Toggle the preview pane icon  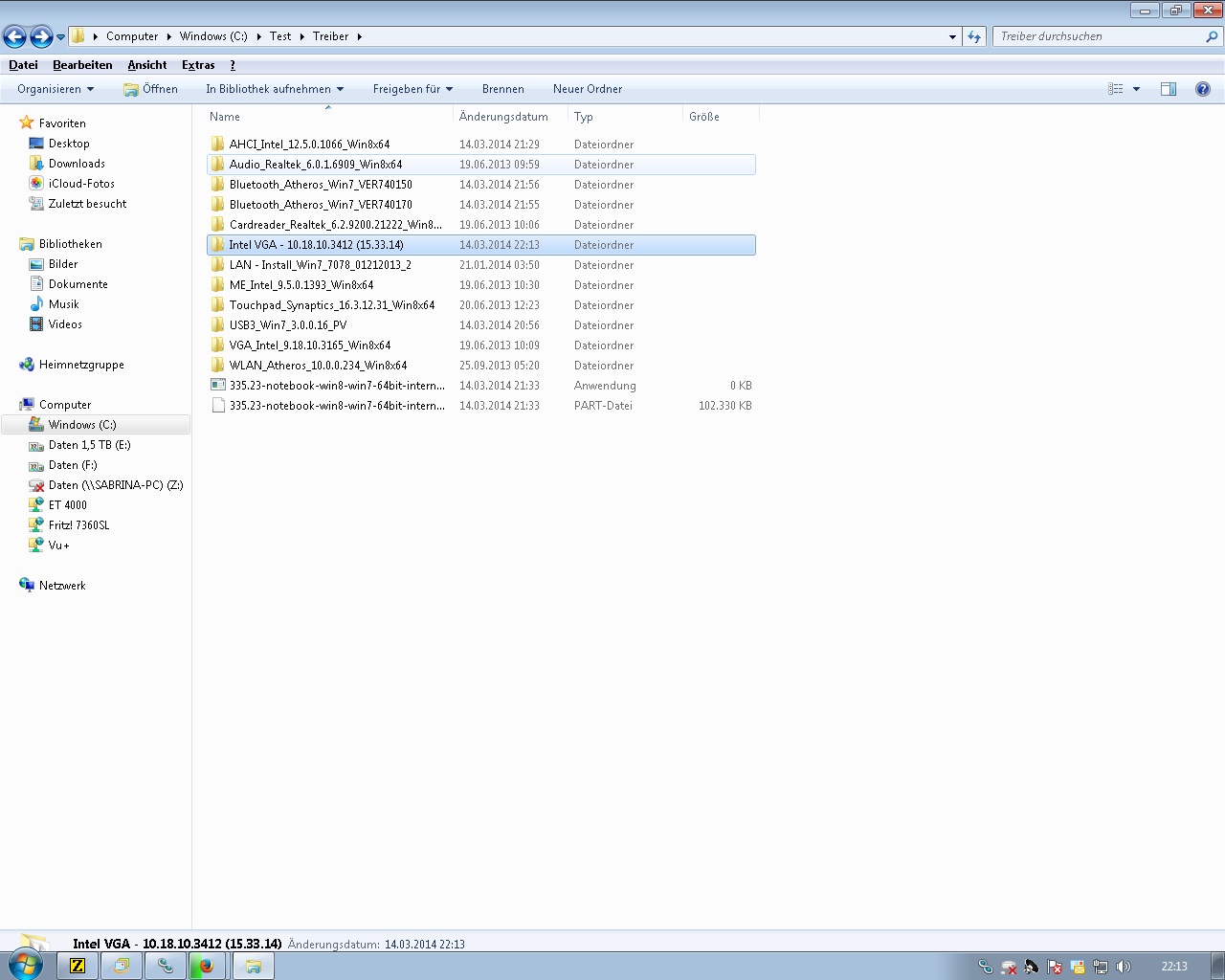1169,89
